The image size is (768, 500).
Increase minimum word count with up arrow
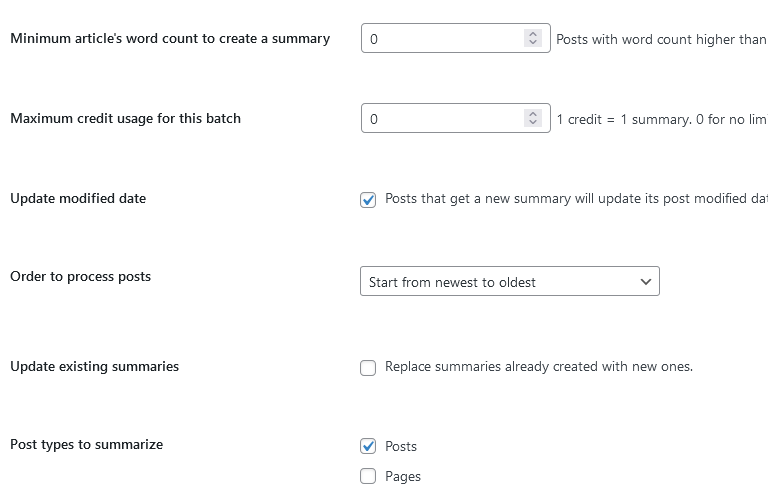click(x=533, y=34)
